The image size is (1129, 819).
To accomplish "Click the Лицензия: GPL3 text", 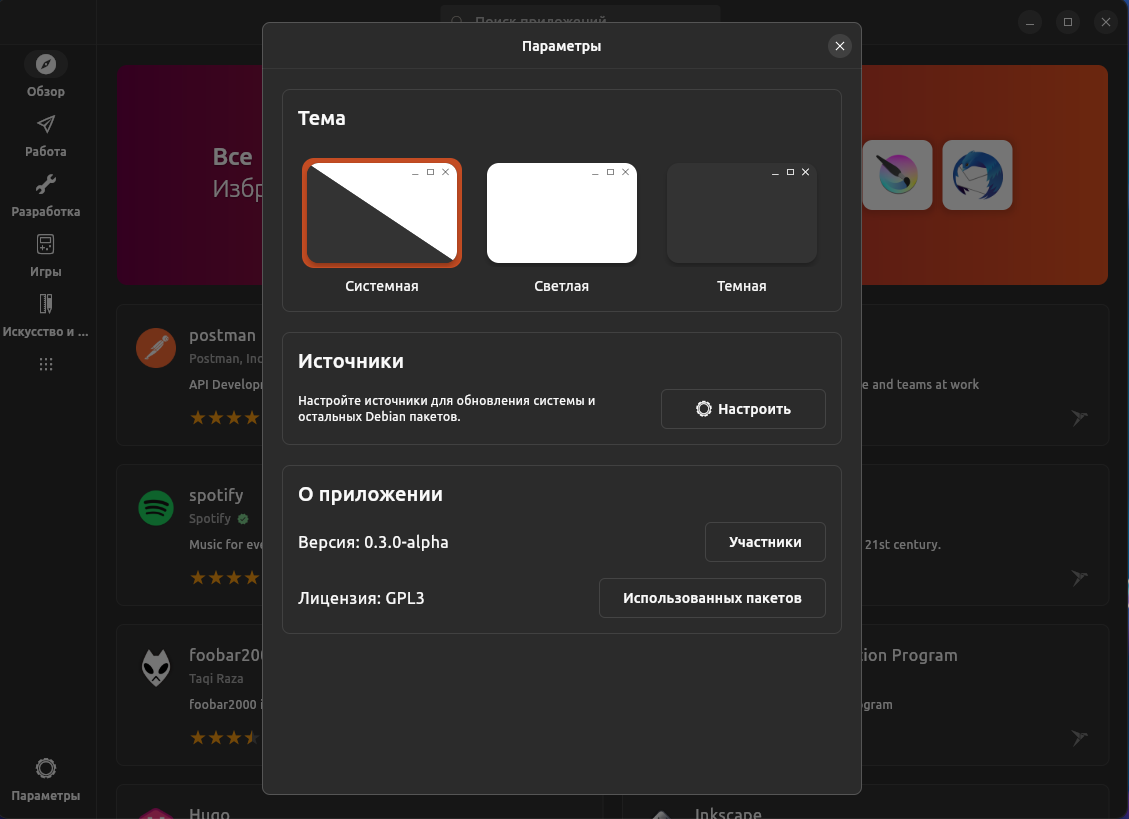I will click(x=361, y=598).
